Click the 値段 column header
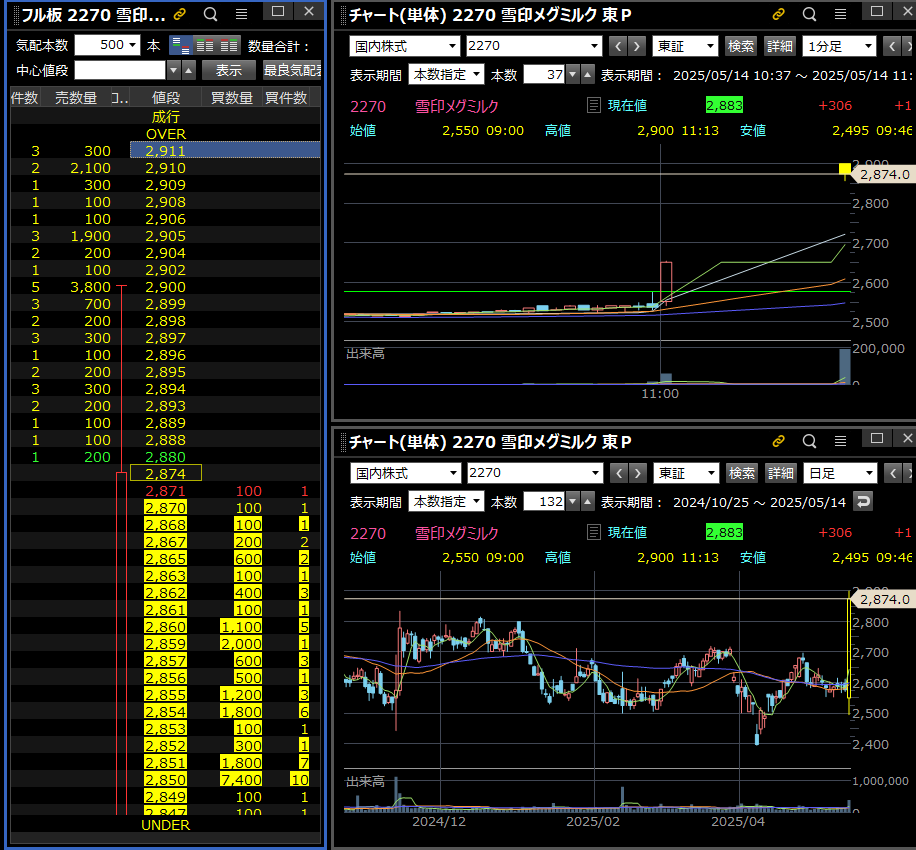This screenshot has width=916, height=850. [x=165, y=98]
